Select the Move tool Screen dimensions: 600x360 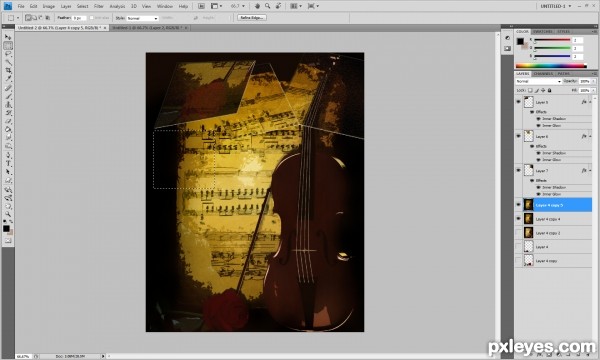(x=8, y=37)
